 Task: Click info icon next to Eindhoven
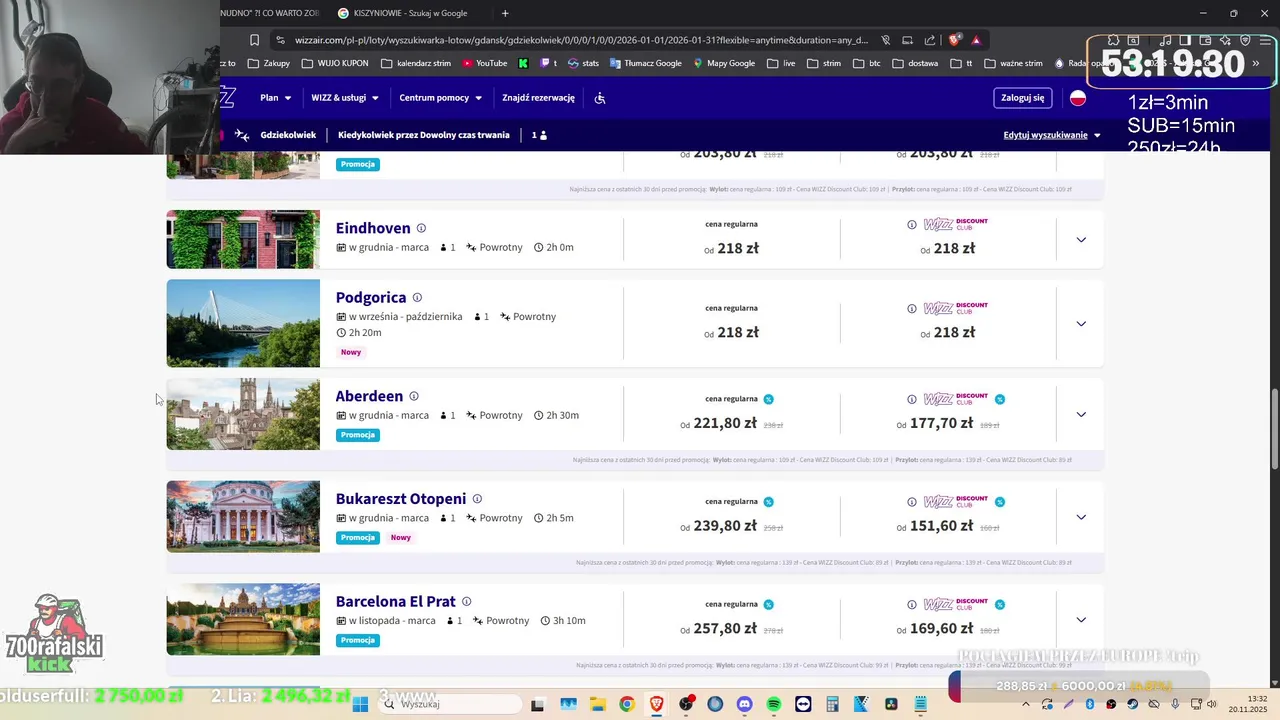(x=421, y=228)
